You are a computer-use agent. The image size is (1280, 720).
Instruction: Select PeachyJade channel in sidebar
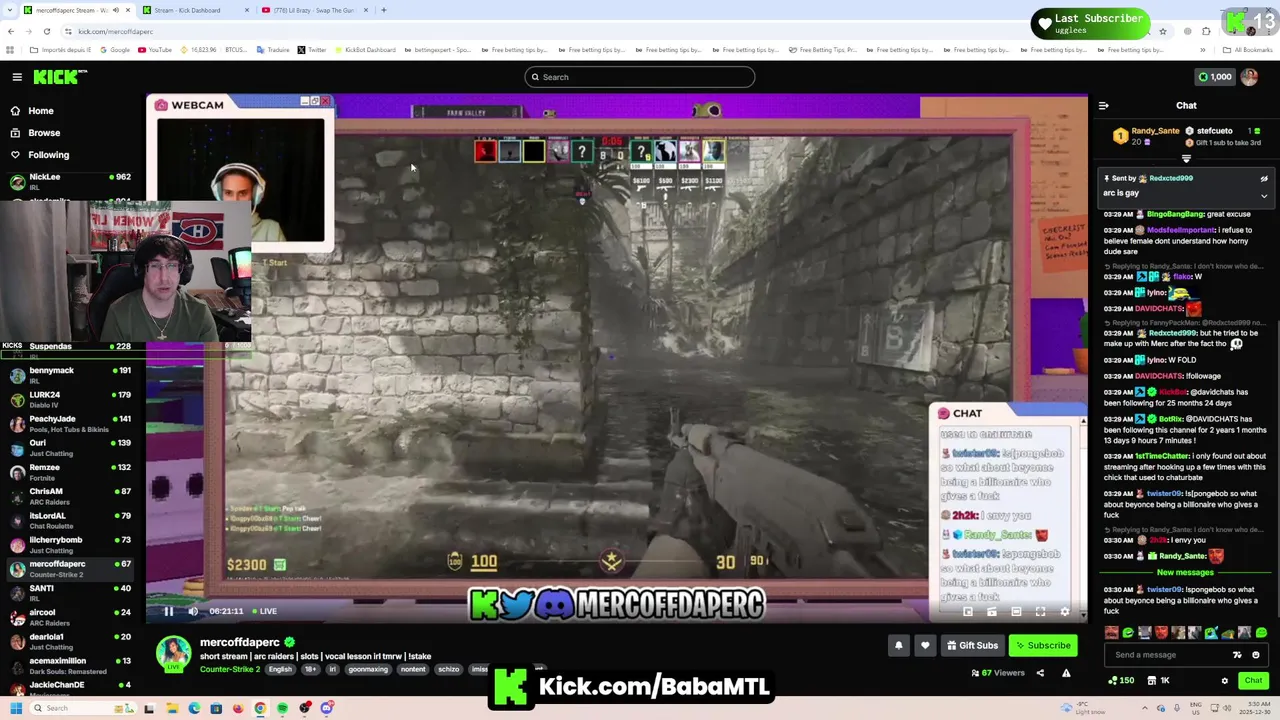point(70,423)
